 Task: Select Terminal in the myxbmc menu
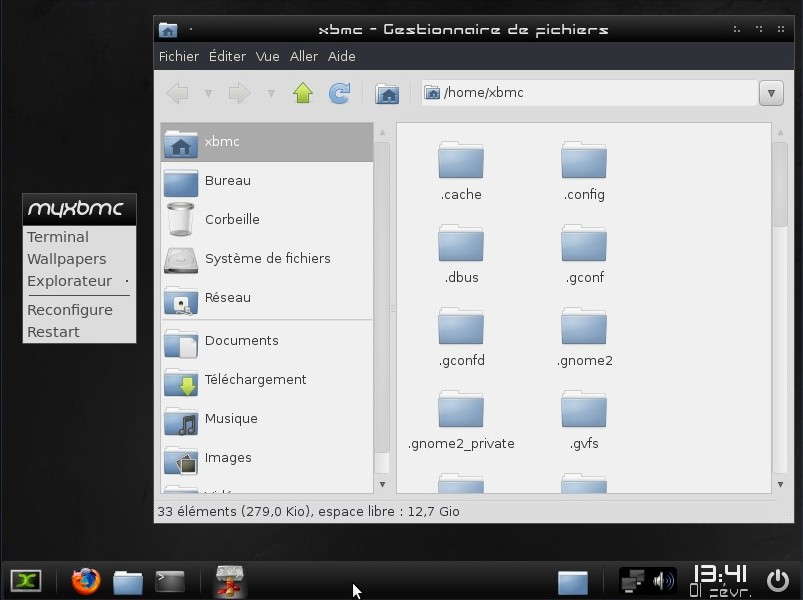point(58,237)
